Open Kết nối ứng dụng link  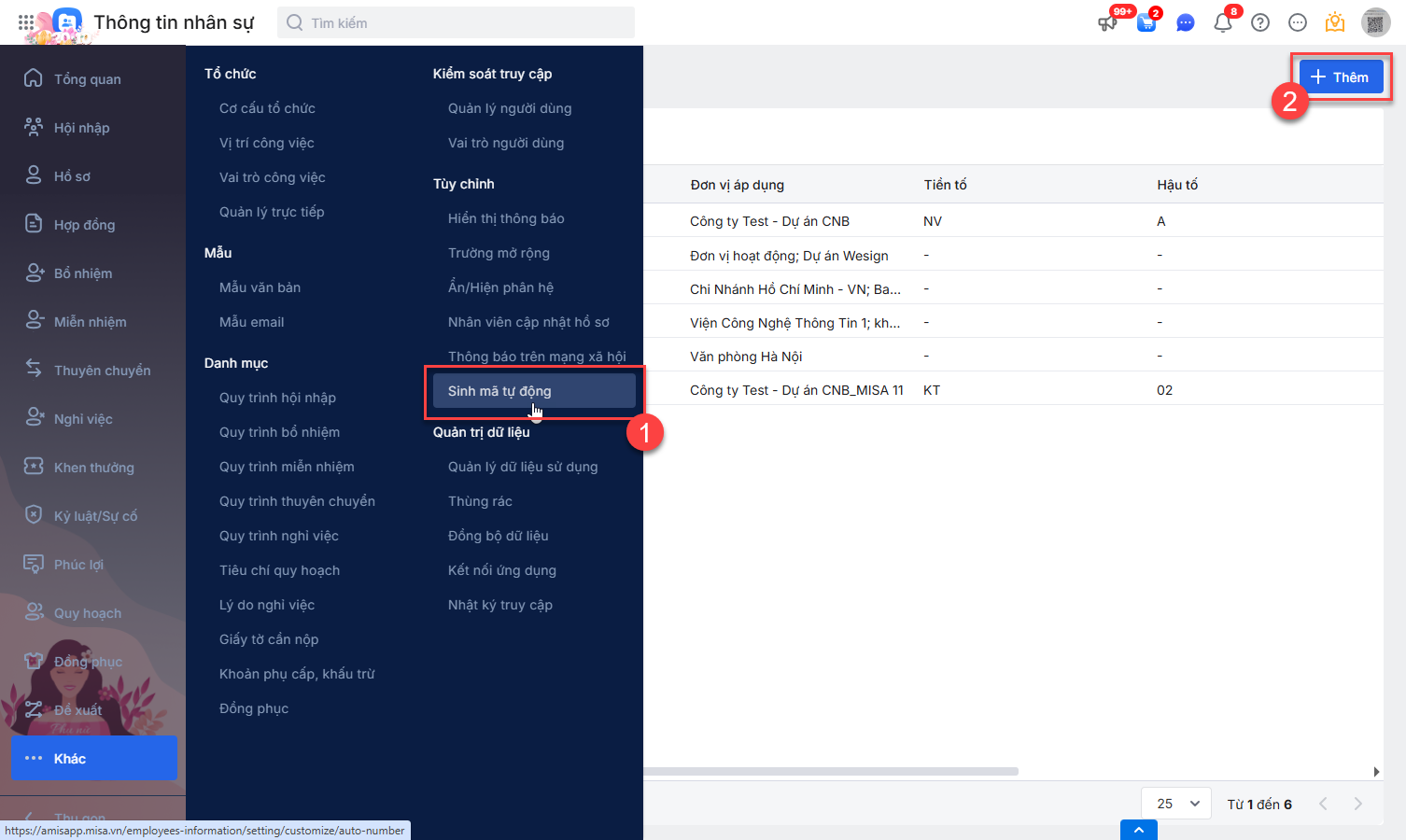coord(502,570)
